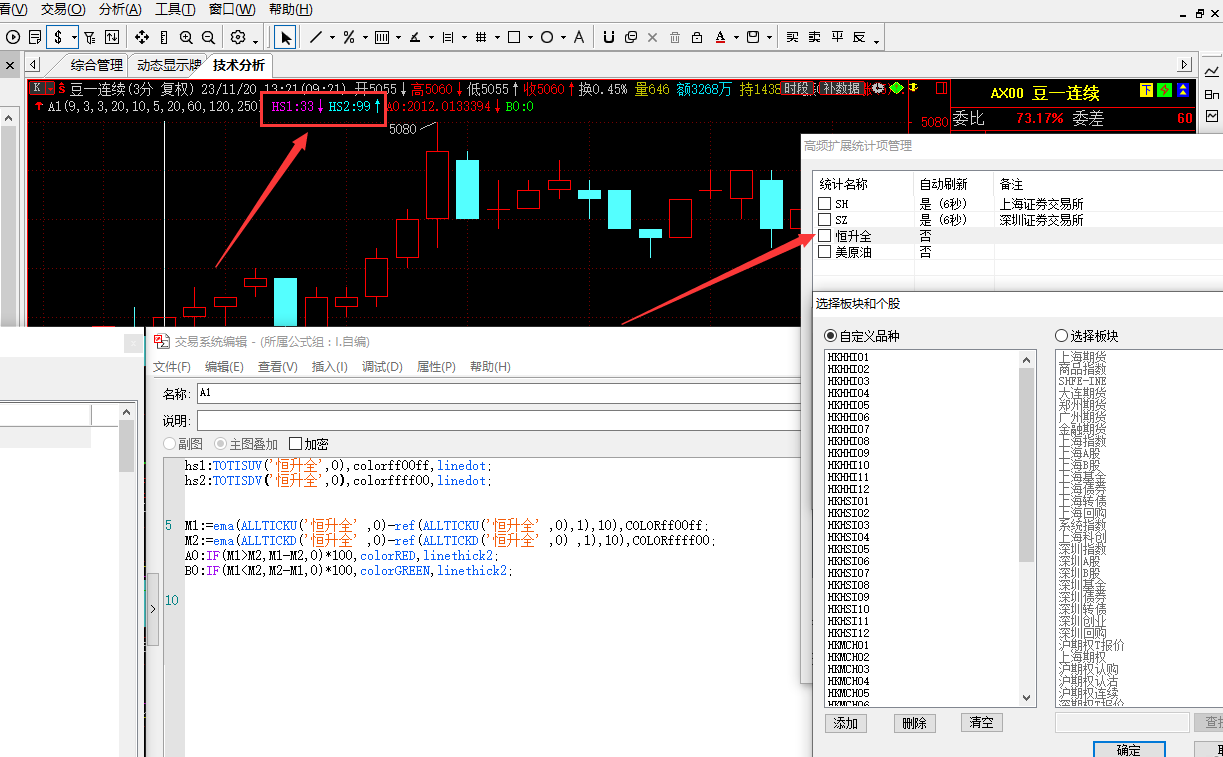Viewport: 1223px width, 757px height.
Task: Click the delete X drawing icon
Action: [x=653, y=37]
